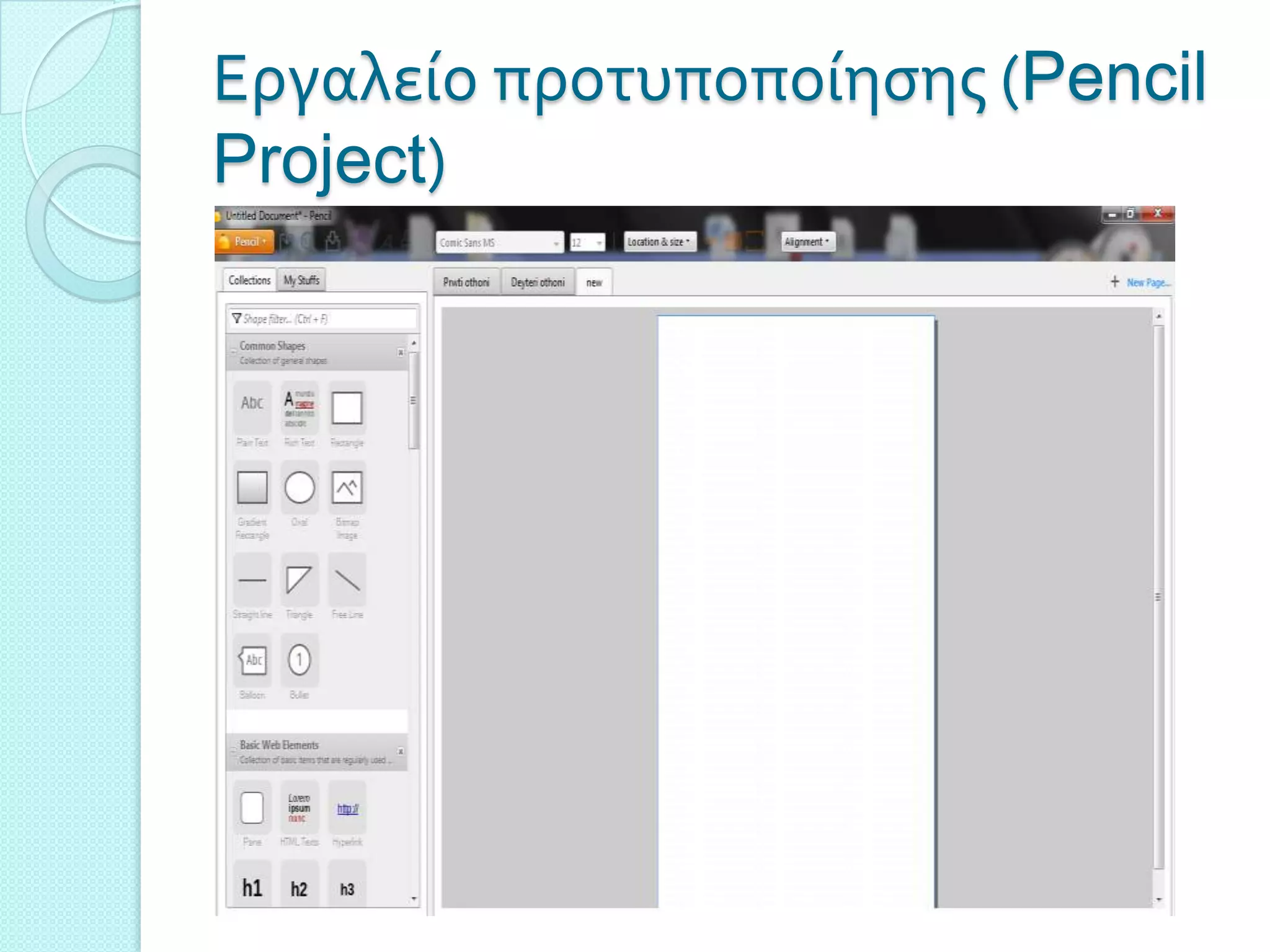Click the New Page link
Image resolution: width=1270 pixels, height=952 pixels.
[x=1148, y=283]
